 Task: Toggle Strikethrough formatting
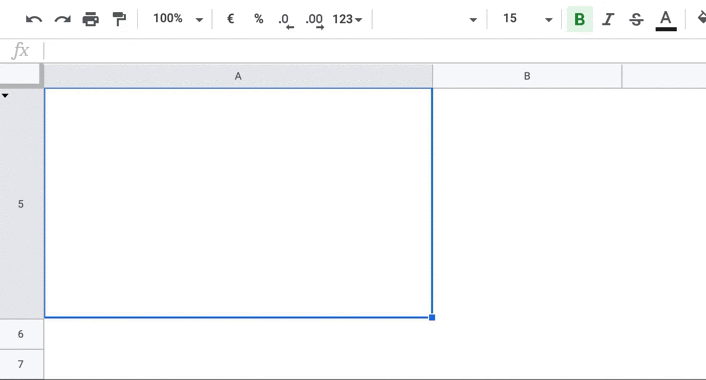pyautogui.click(x=636, y=19)
